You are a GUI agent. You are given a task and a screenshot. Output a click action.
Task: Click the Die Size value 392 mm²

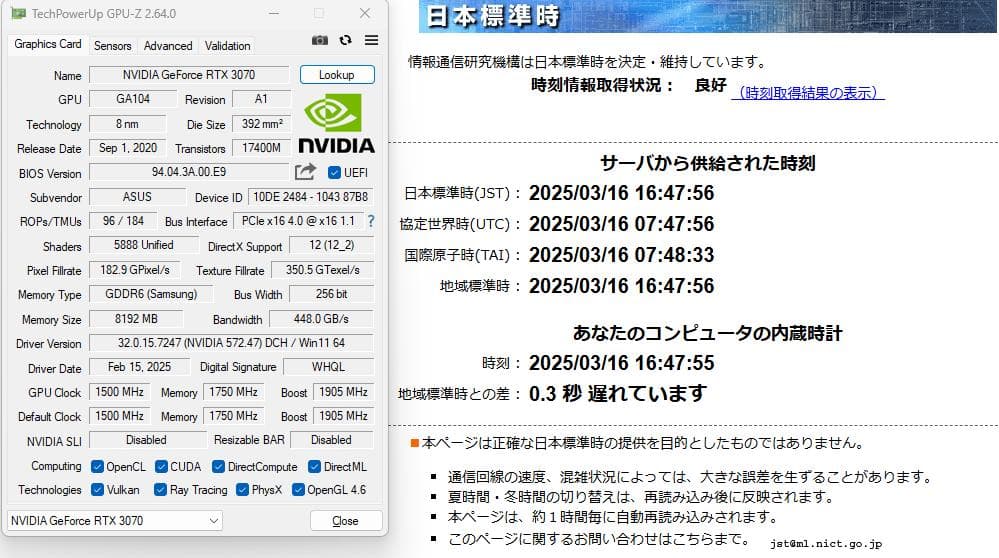[x=262, y=124]
